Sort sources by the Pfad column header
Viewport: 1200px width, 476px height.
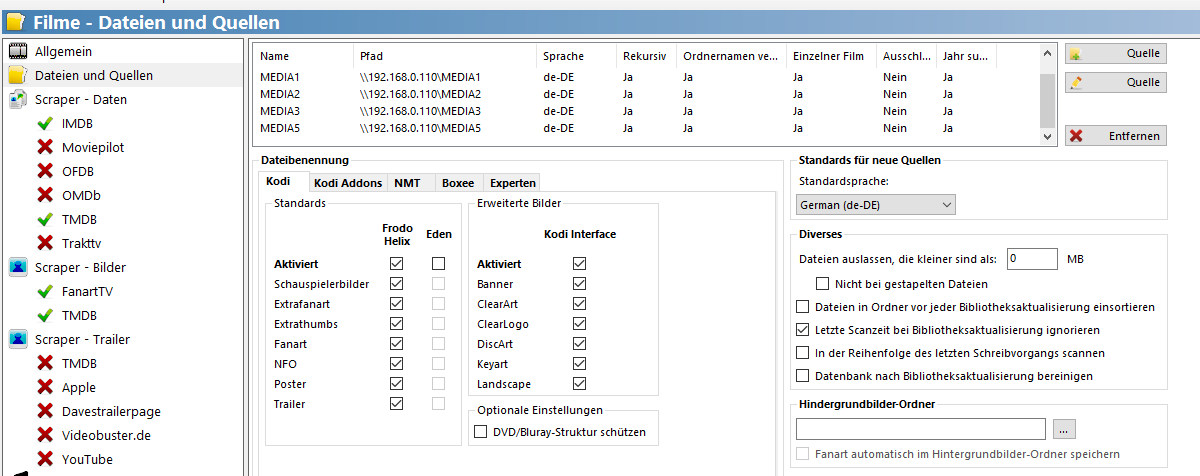(x=445, y=56)
